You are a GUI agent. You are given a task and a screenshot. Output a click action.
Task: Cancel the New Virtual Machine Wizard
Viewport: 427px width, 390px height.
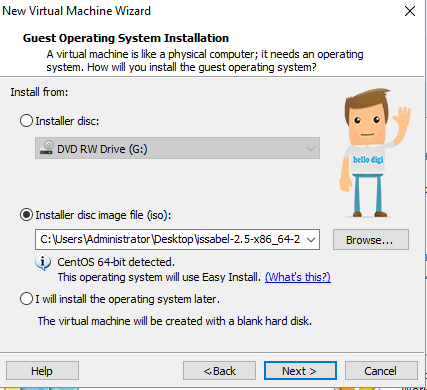(381, 371)
